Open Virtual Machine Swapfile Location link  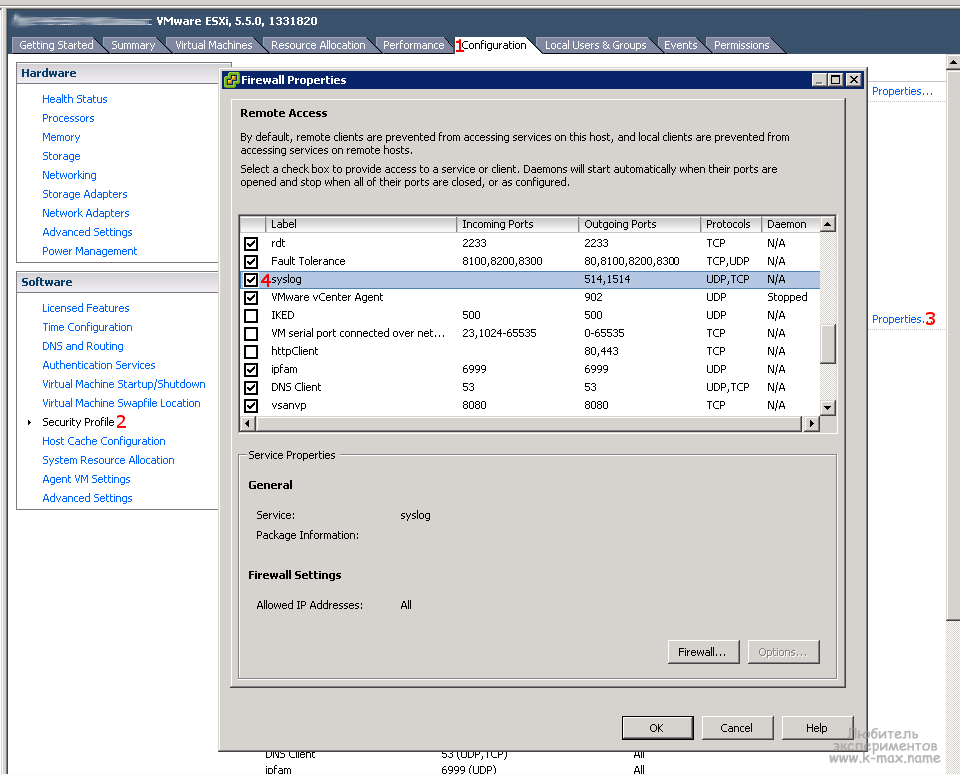click(121, 403)
